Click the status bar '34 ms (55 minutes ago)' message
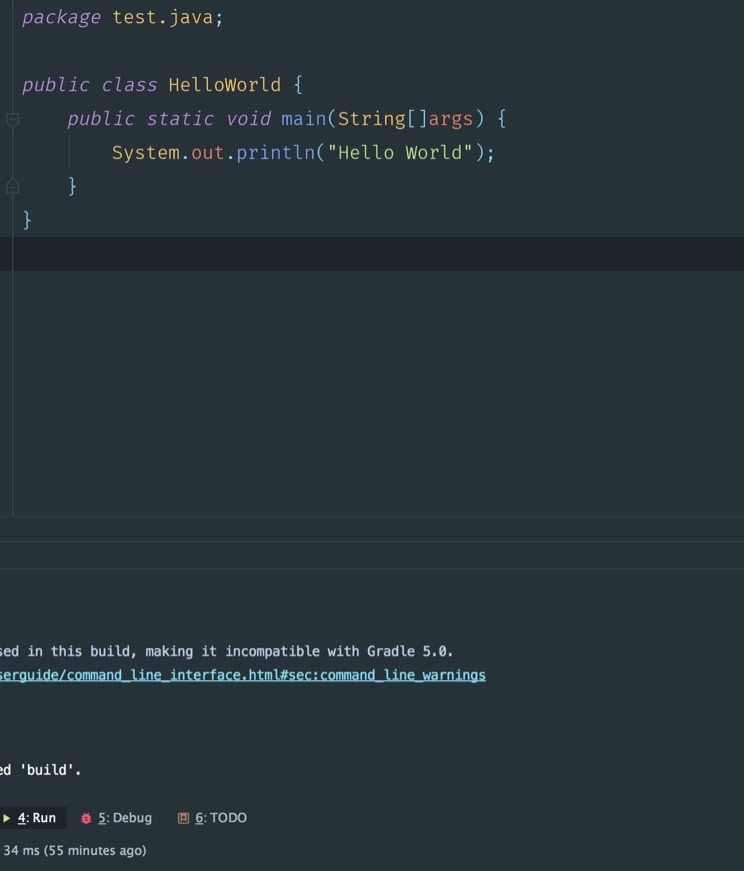Viewport: 744px width, 871px height. (75, 850)
